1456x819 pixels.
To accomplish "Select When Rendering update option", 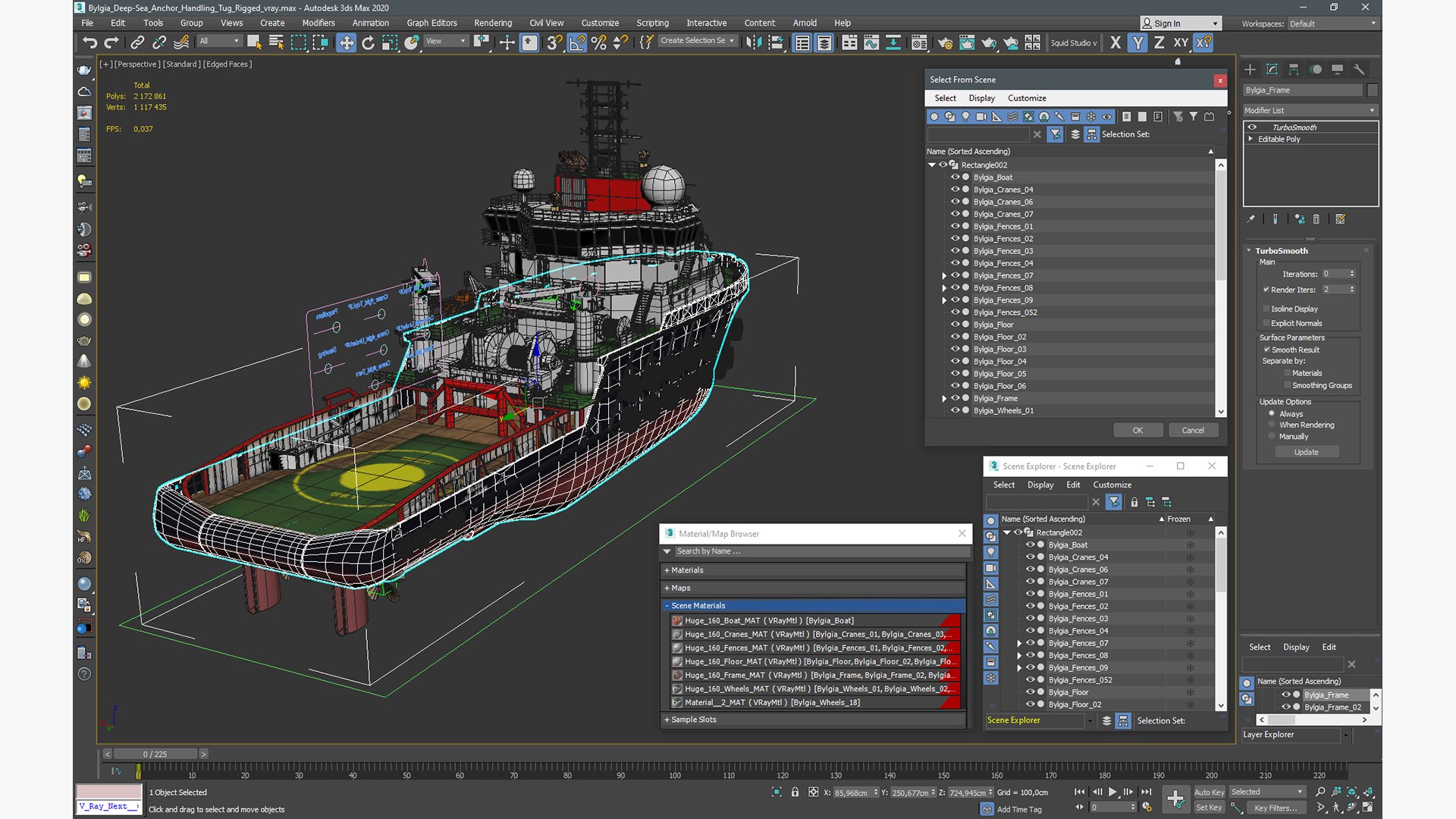I will [x=1272, y=425].
